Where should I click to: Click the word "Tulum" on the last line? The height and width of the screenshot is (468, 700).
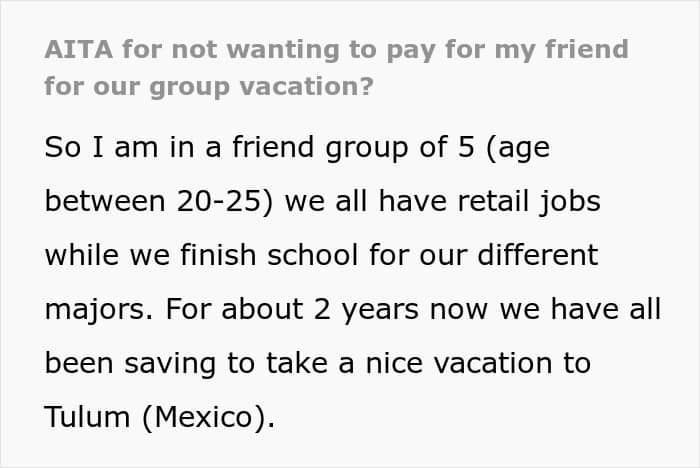tap(88, 417)
